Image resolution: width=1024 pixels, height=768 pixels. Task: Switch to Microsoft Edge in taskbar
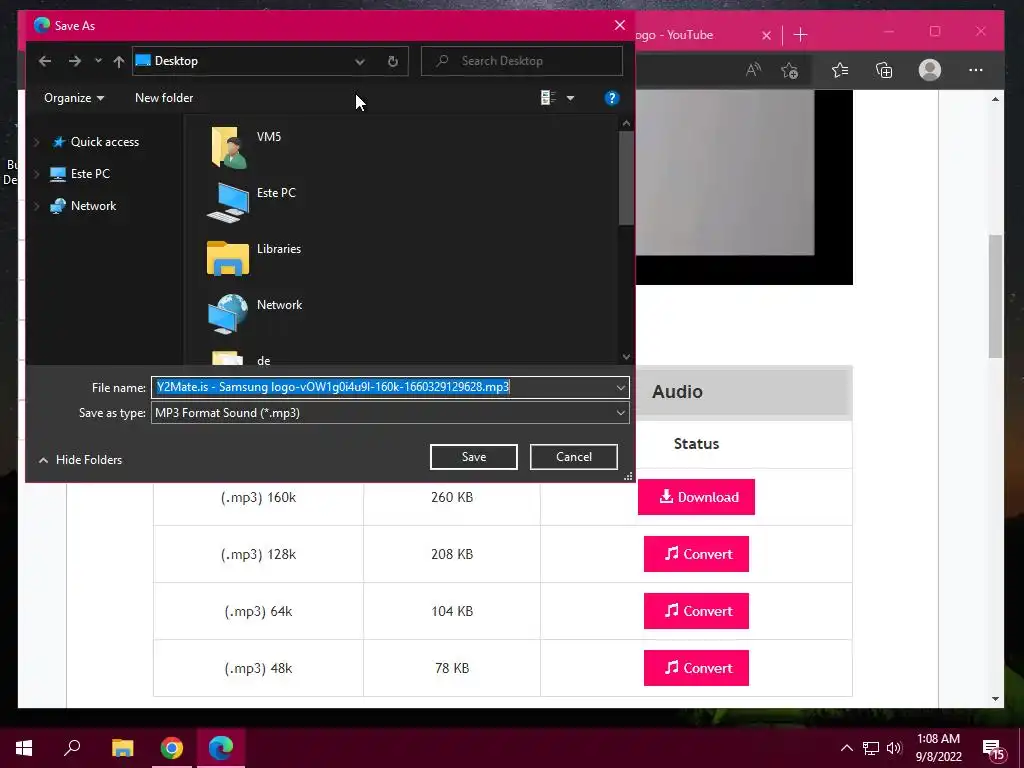[221, 748]
